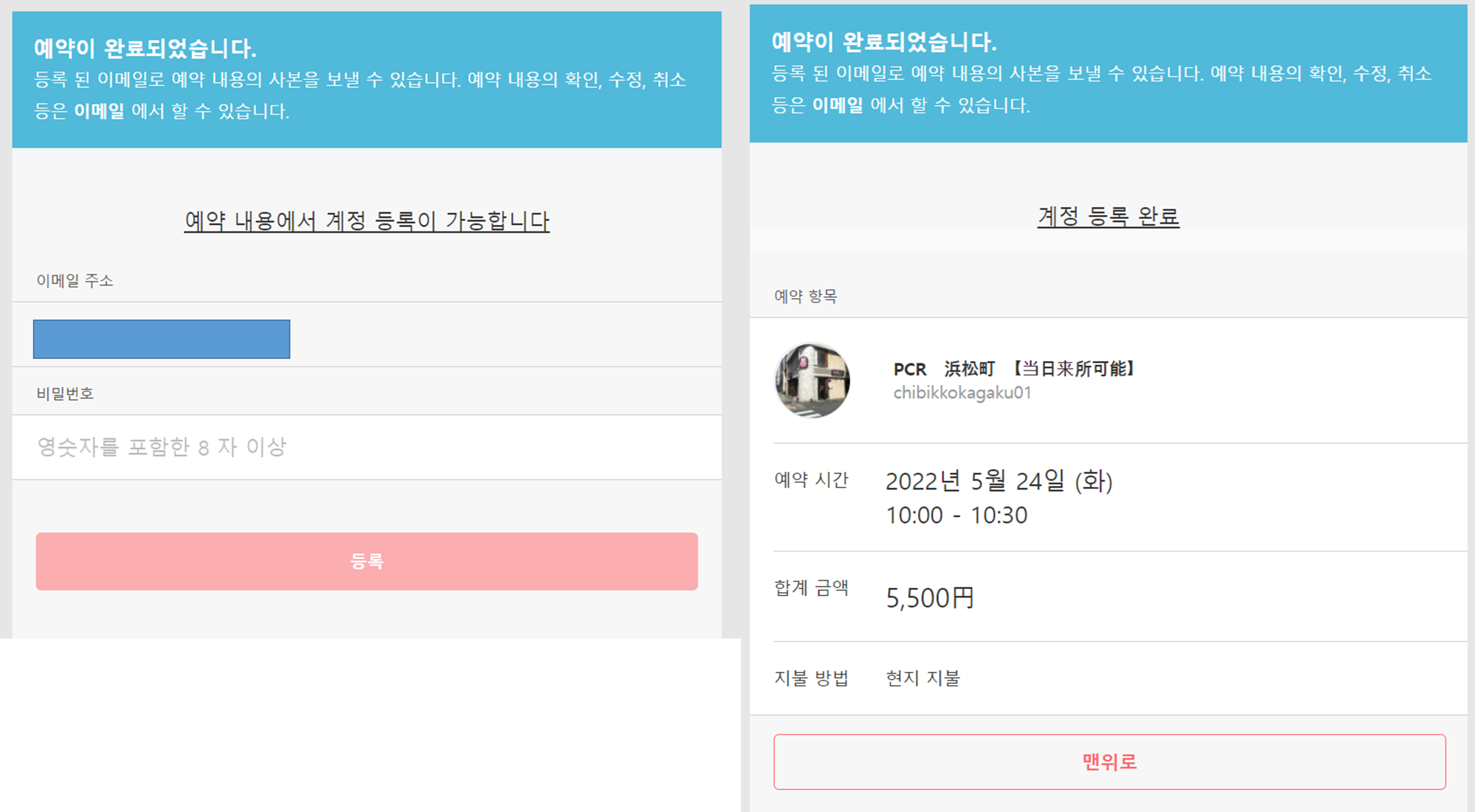Click the left 예약이 완료되었습니다 banner title
The height and width of the screenshot is (812, 1475).
coord(145,48)
